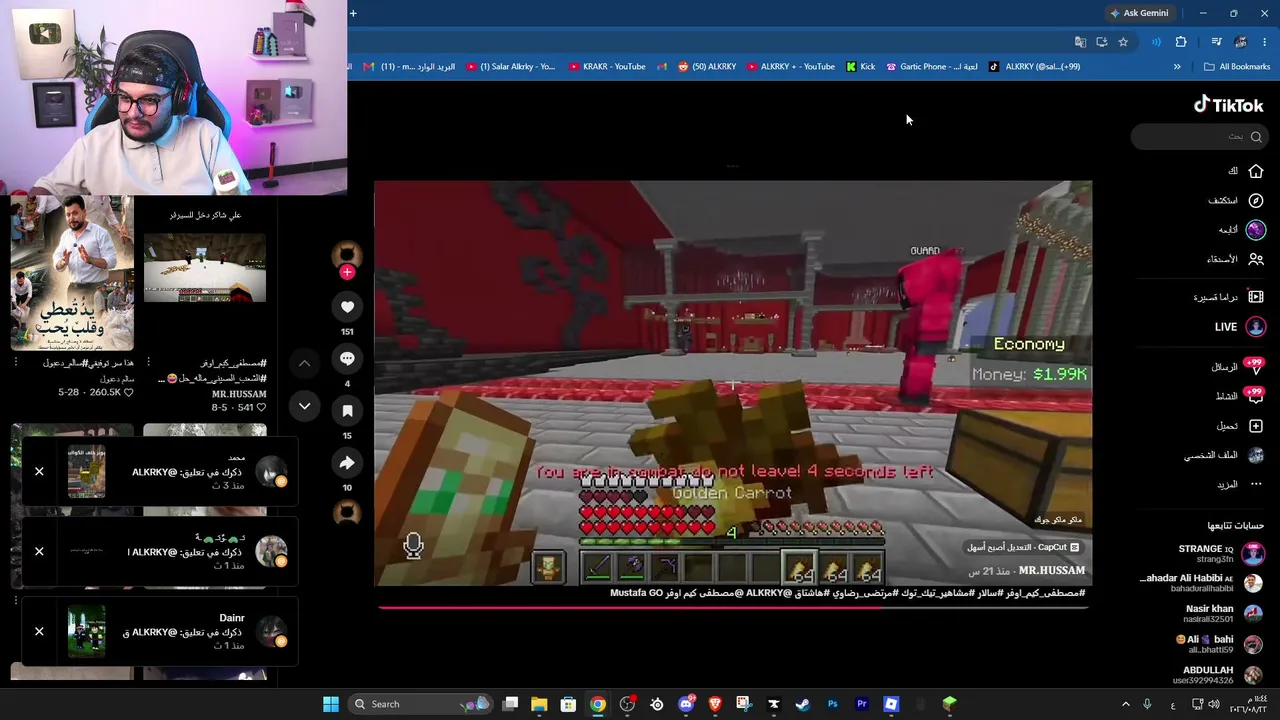Screen dimensions: 1280x720
Task: Open the Explore compass icon
Action: coord(1256,200)
